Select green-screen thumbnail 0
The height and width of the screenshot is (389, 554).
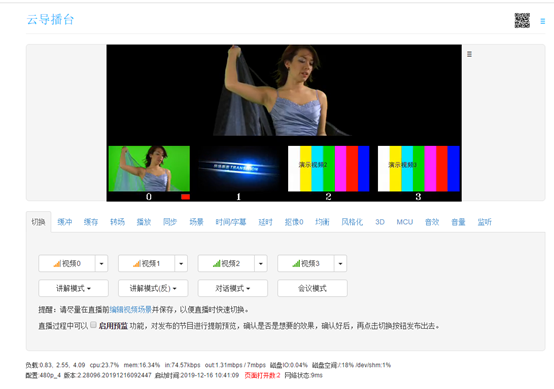click(149, 169)
